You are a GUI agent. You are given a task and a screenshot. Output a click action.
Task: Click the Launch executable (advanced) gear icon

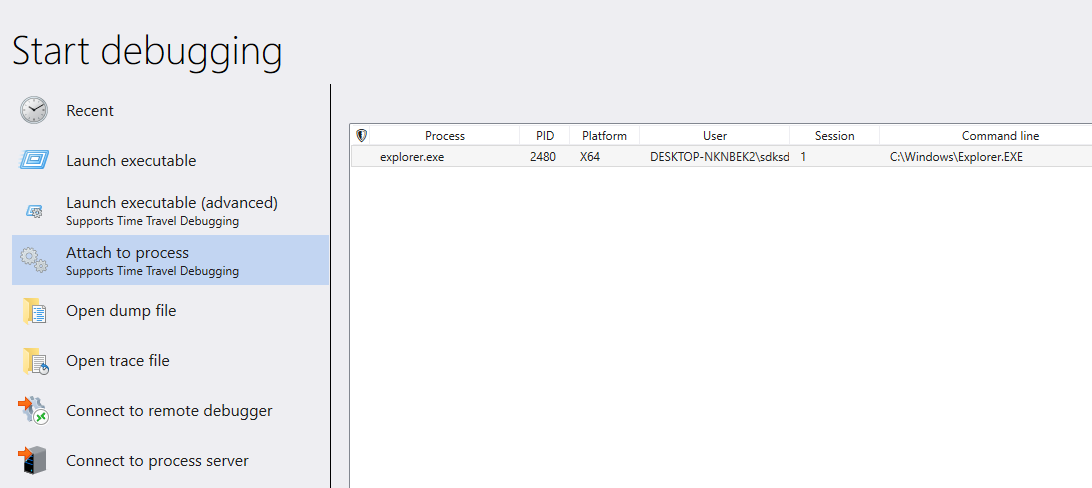(34, 211)
